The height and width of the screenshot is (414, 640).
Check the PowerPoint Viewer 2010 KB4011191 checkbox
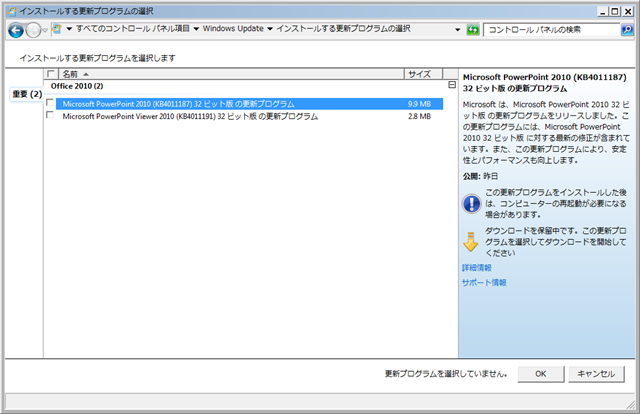tap(50, 115)
